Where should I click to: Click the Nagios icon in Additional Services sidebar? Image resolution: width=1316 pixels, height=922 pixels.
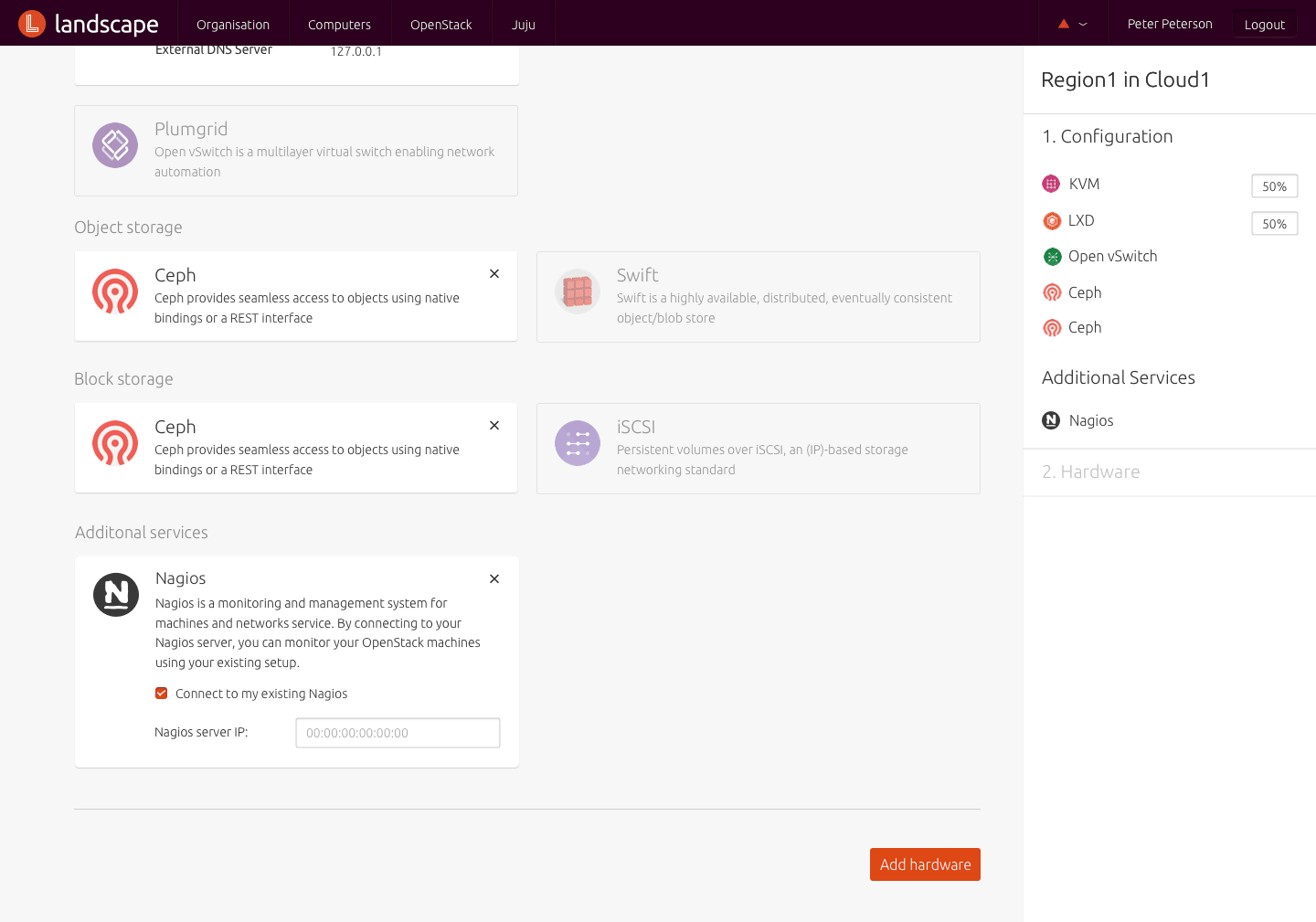(x=1051, y=420)
